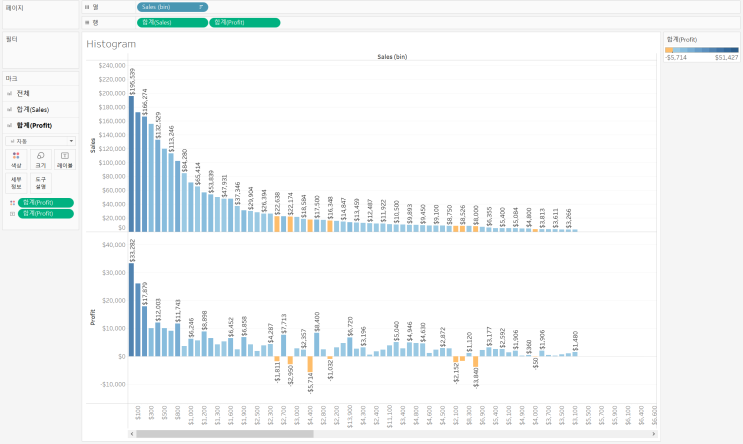Click the $11,100 bin label on x-axis

pyautogui.click(x=390, y=417)
